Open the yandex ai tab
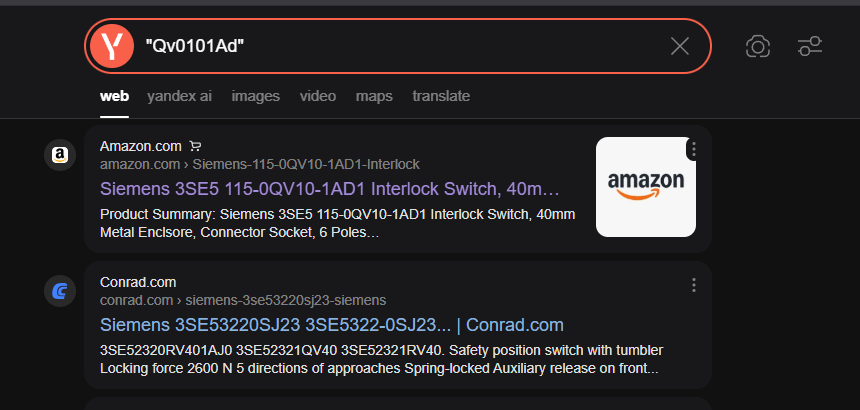The image size is (860, 410). click(179, 96)
